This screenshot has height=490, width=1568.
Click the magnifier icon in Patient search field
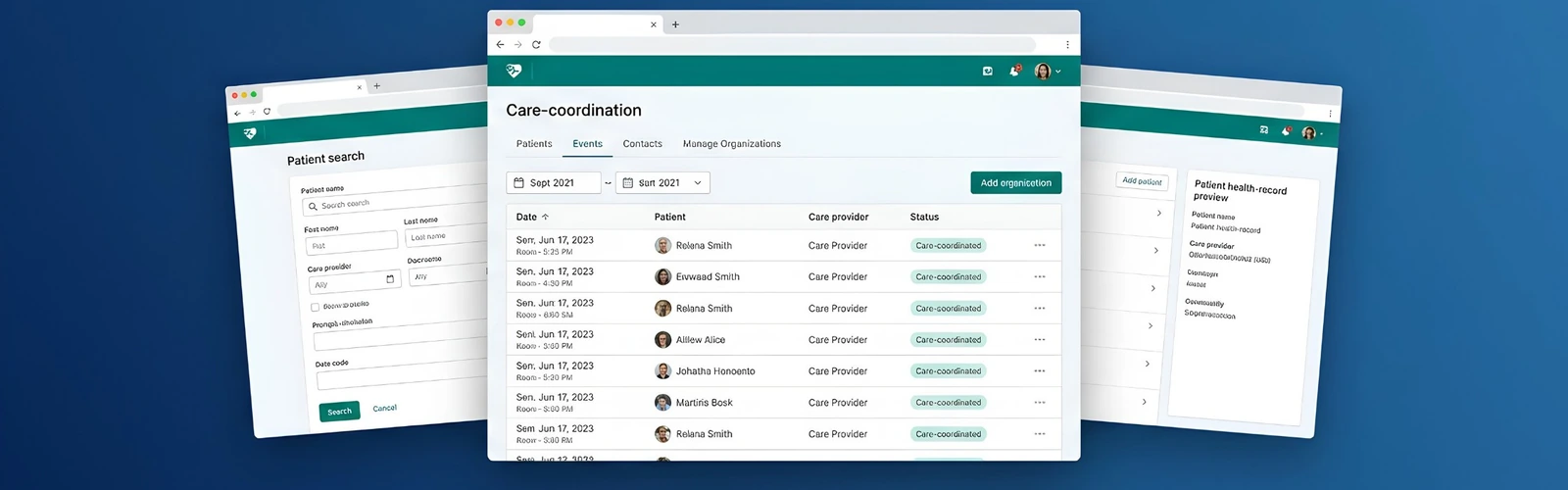point(314,207)
